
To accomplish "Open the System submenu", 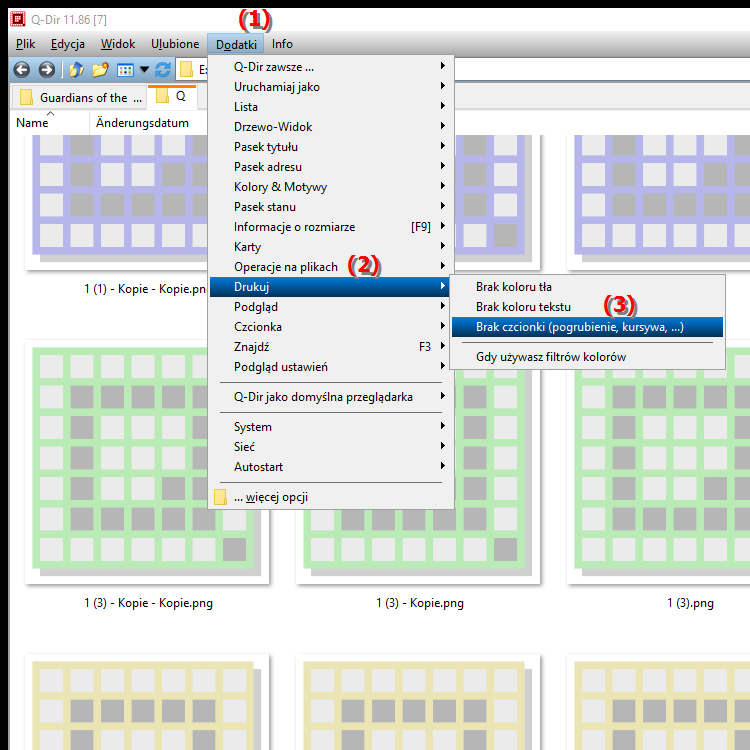I will tap(331, 427).
